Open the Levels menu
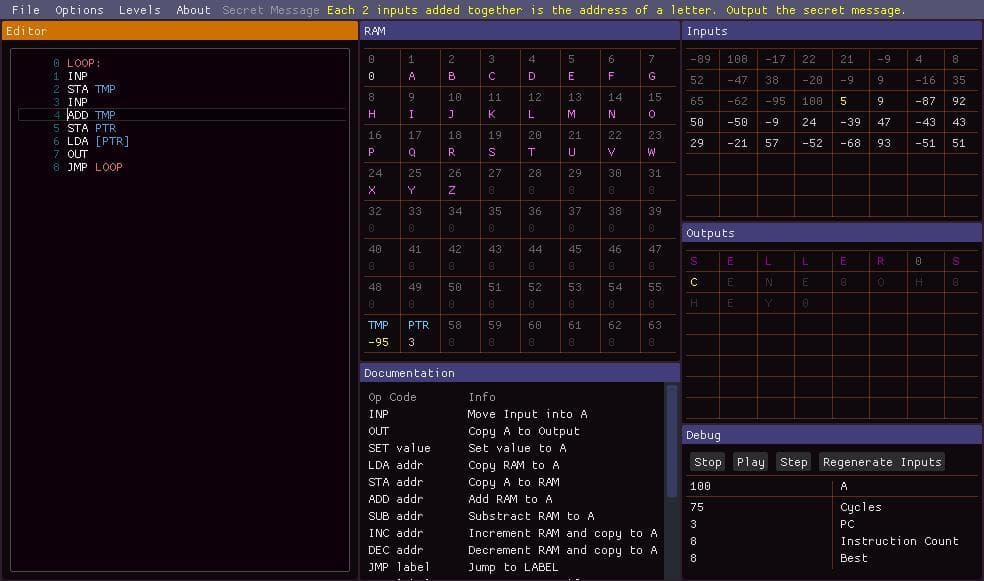Viewport: 984px width, 581px height. (x=139, y=10)
